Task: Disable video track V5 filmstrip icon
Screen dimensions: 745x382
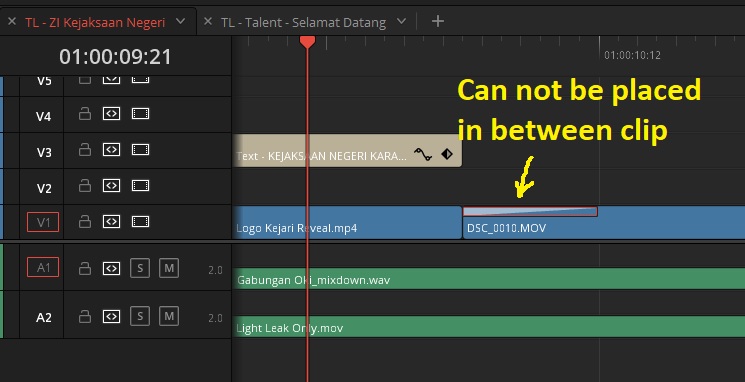Action: (140, 79)
